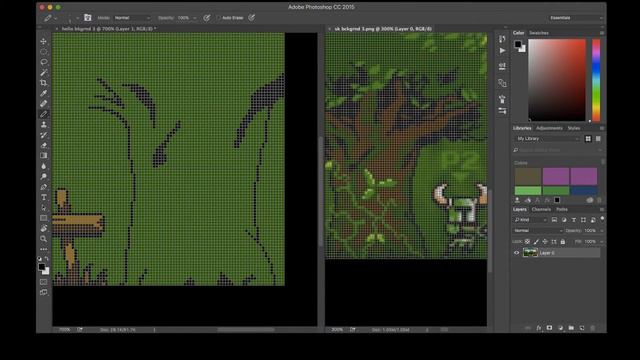Screen dimensions: 640x360
Task: Select the Clone Stamp tool
Action: coord(44,124)
